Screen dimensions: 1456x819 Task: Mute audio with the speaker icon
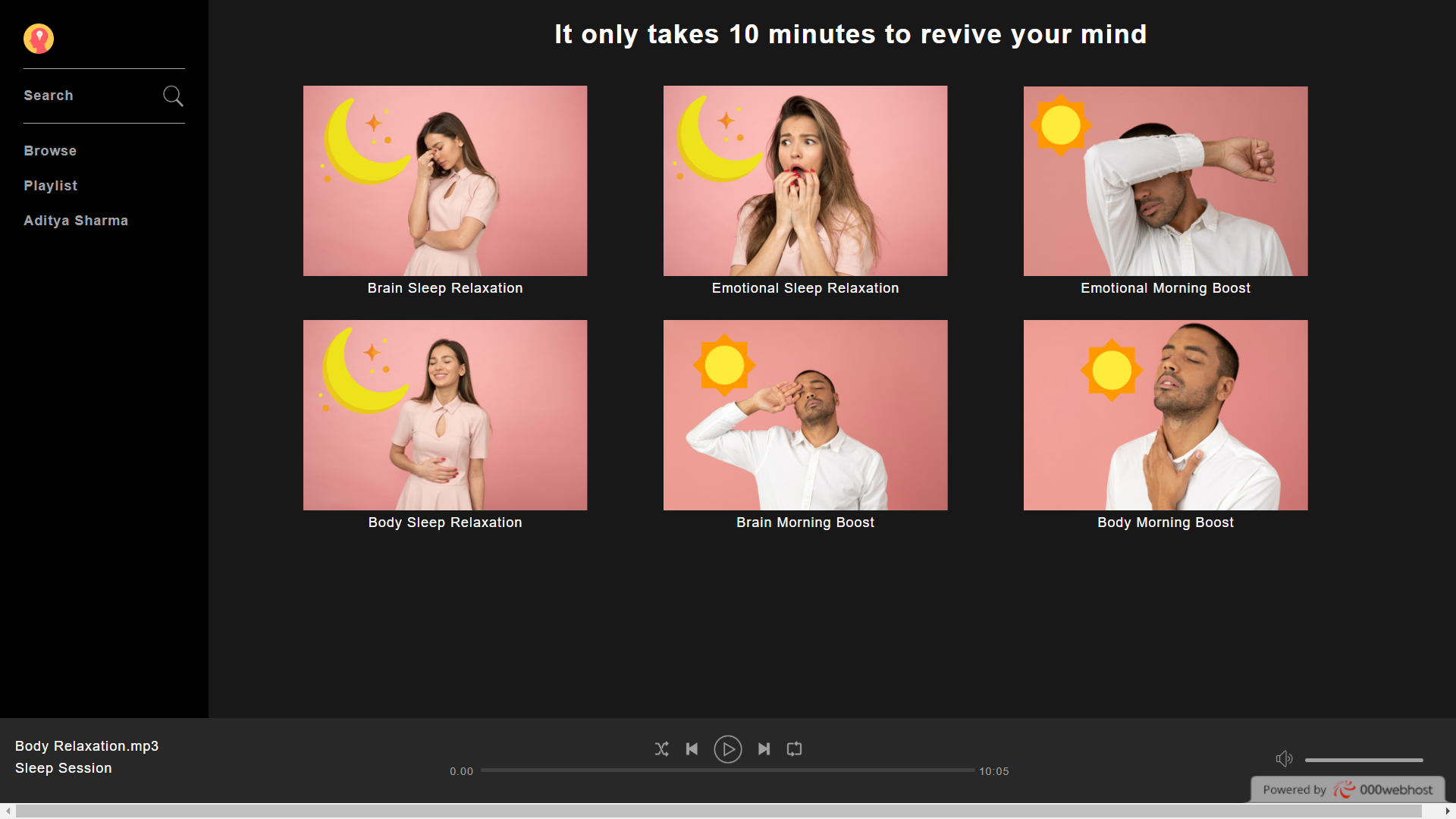1284,758
